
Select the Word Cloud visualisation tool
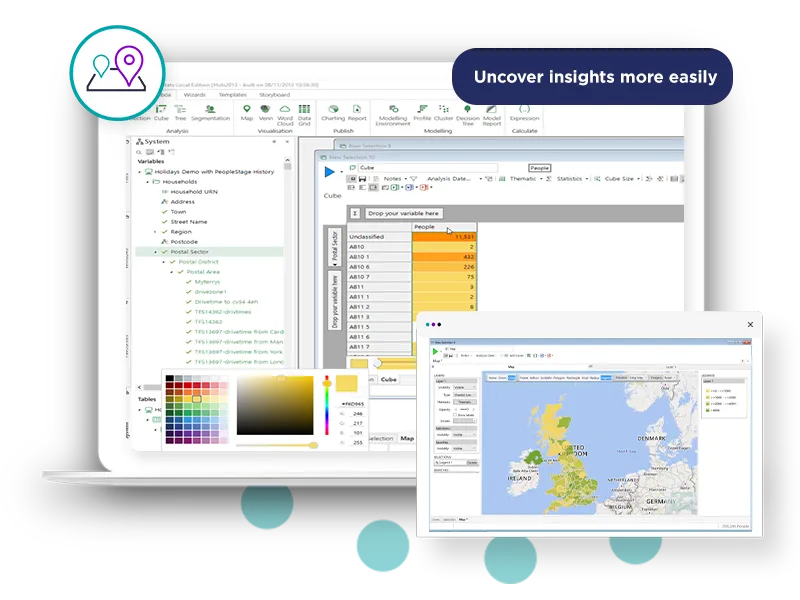point(285,112)
